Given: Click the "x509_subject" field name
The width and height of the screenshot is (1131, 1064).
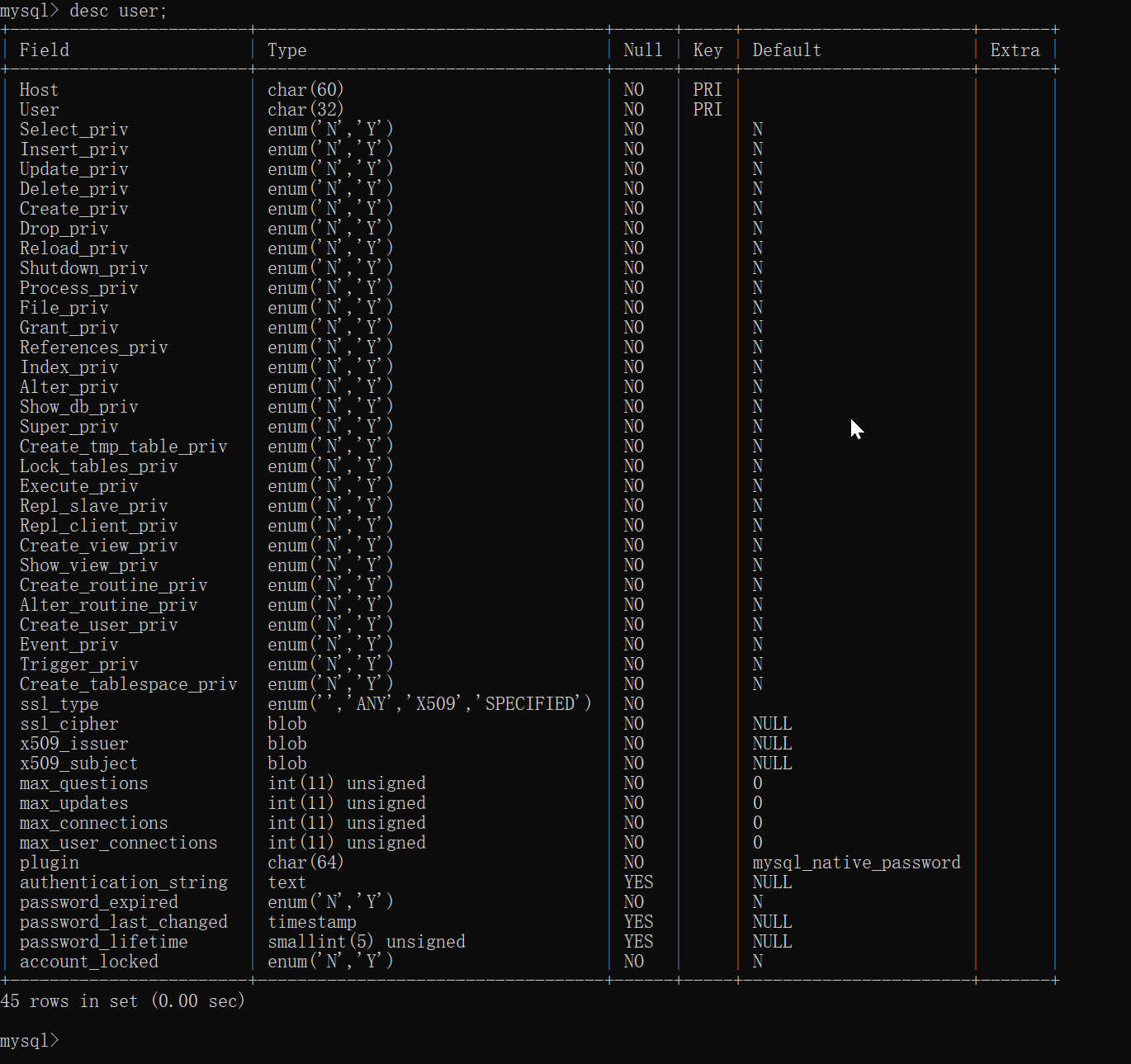Looking at the screenshot, I should tap(79, 764).
